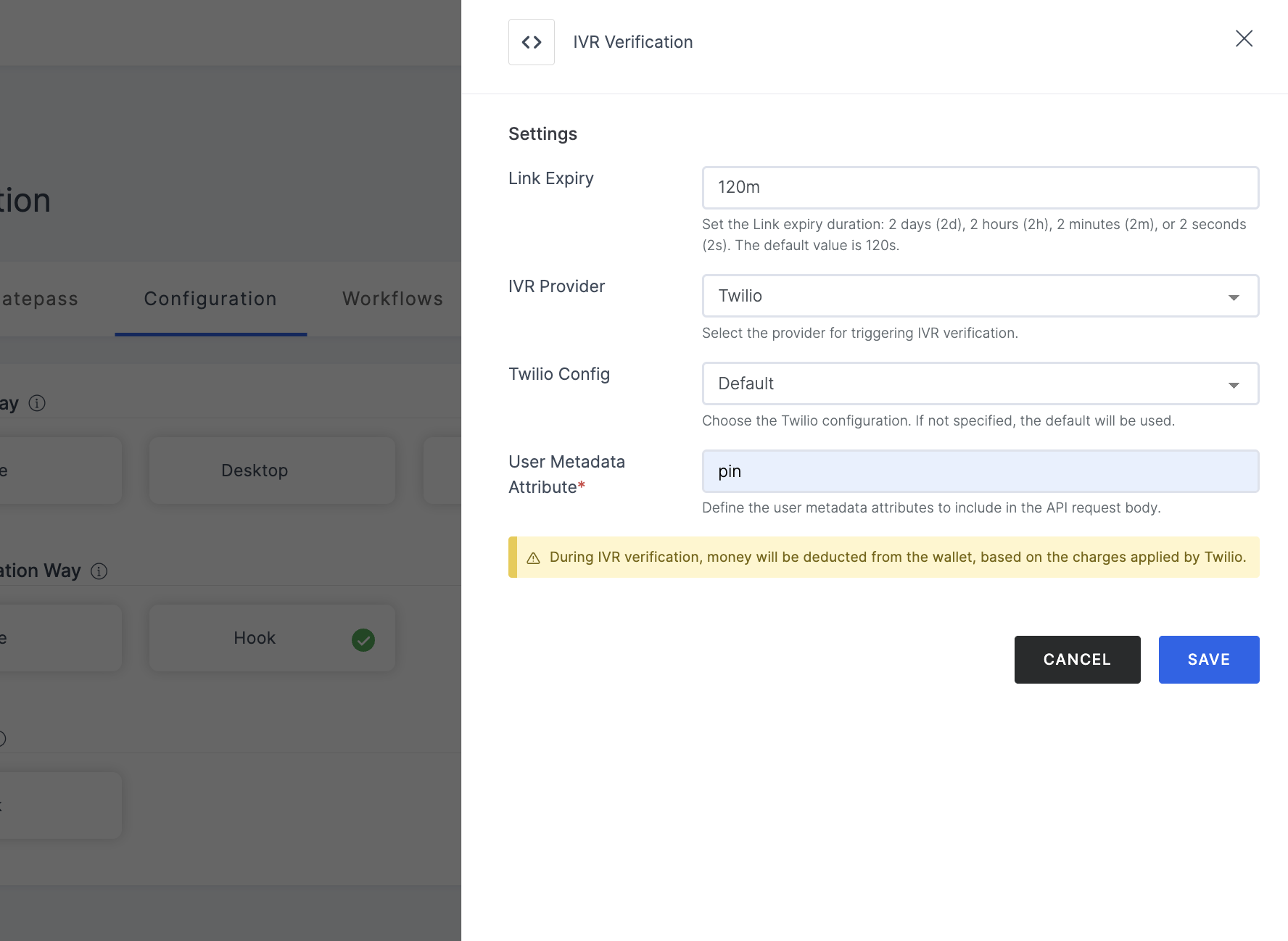Screen dimensions: 1288x941
Task: Open the IVR Provider dropdown showing Twilio
Action: pos(981,296)
